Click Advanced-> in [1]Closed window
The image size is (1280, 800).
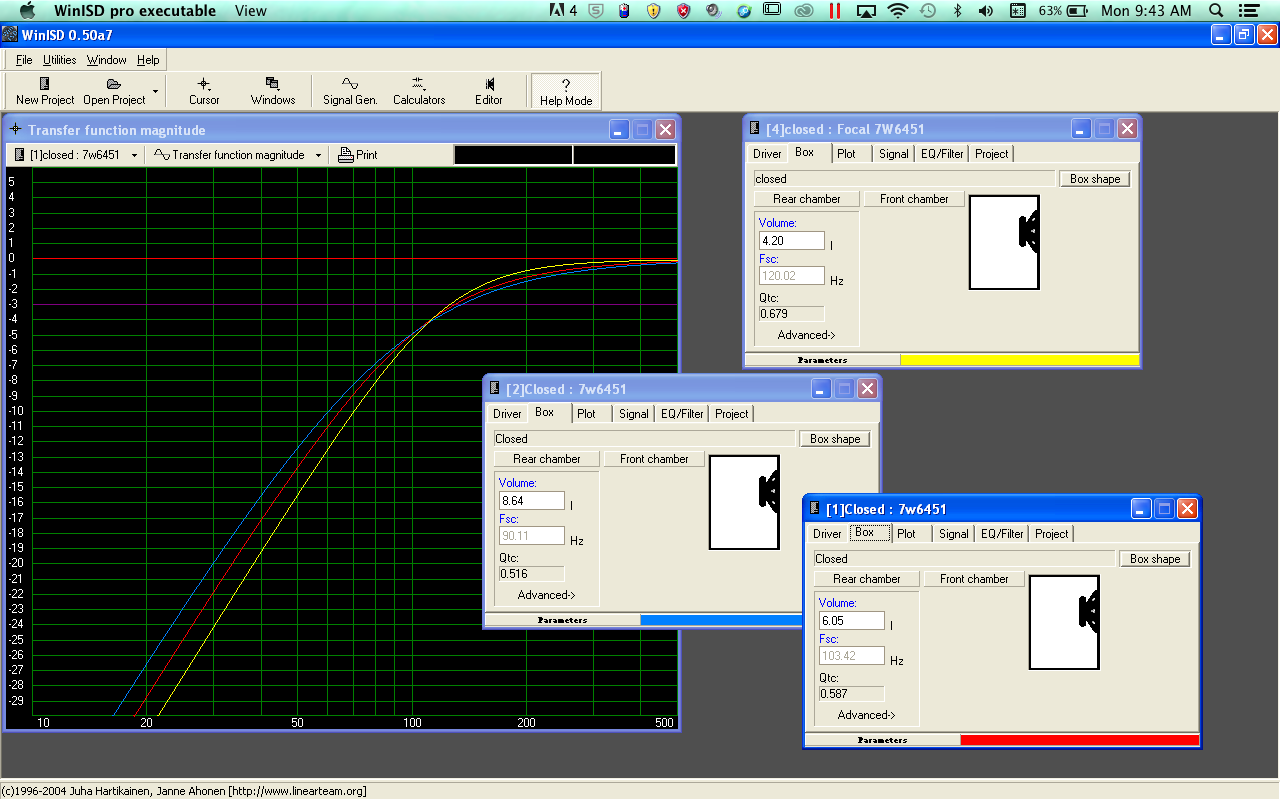867,715
